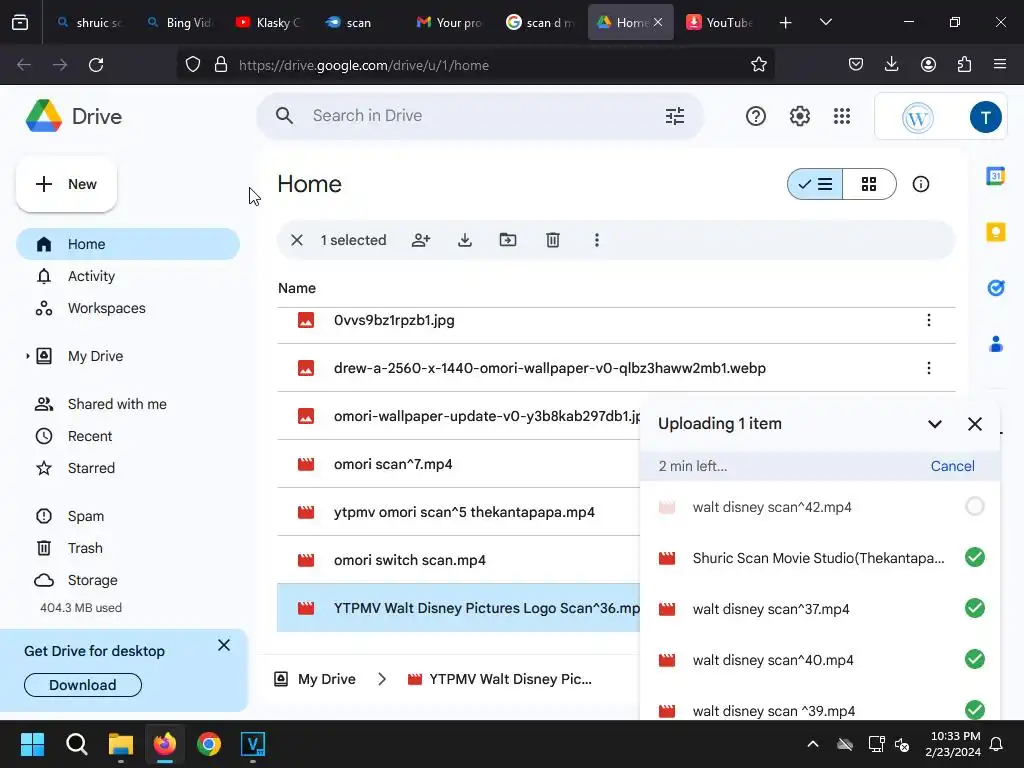
Task: Show hidden system tray icons chevron
Action: point(813,744)
